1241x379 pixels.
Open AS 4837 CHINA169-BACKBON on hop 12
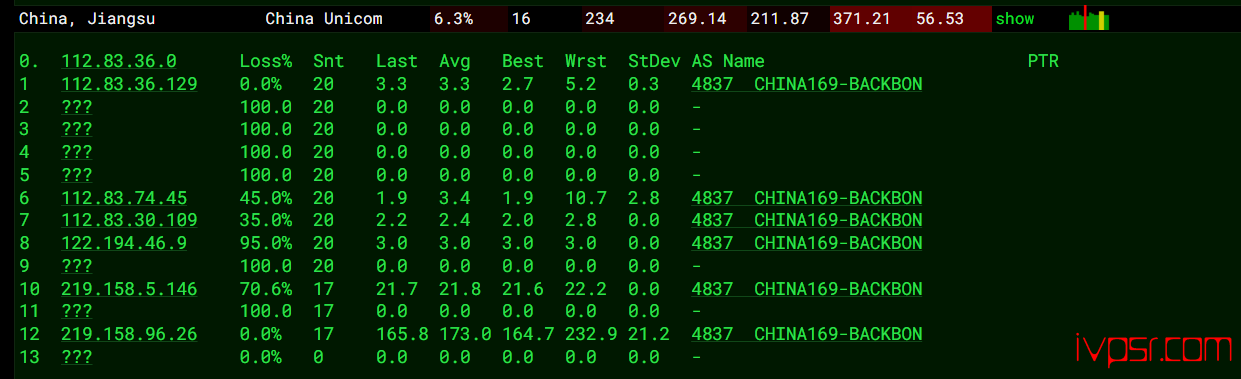point(807,335)
